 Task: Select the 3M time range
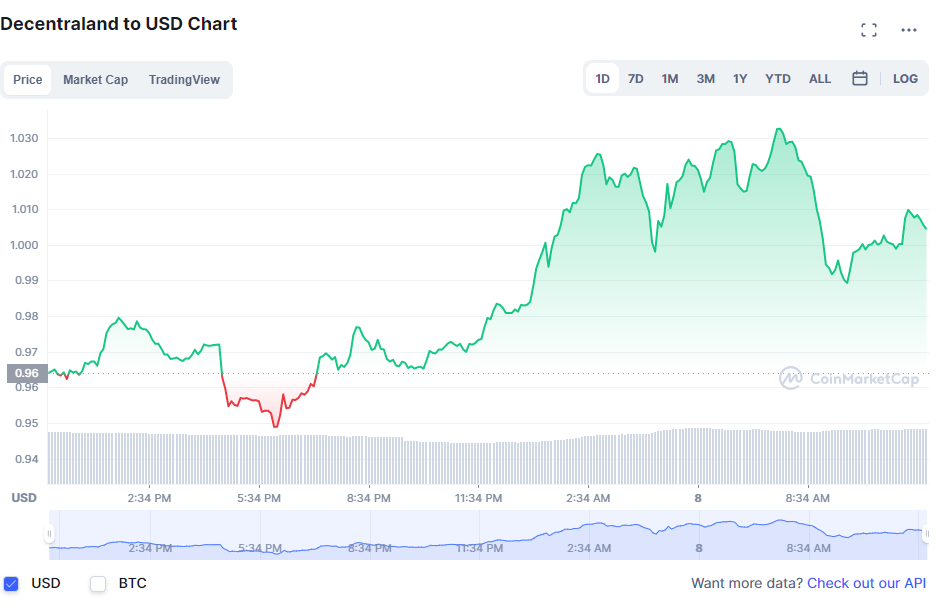[x=706, y=79]
